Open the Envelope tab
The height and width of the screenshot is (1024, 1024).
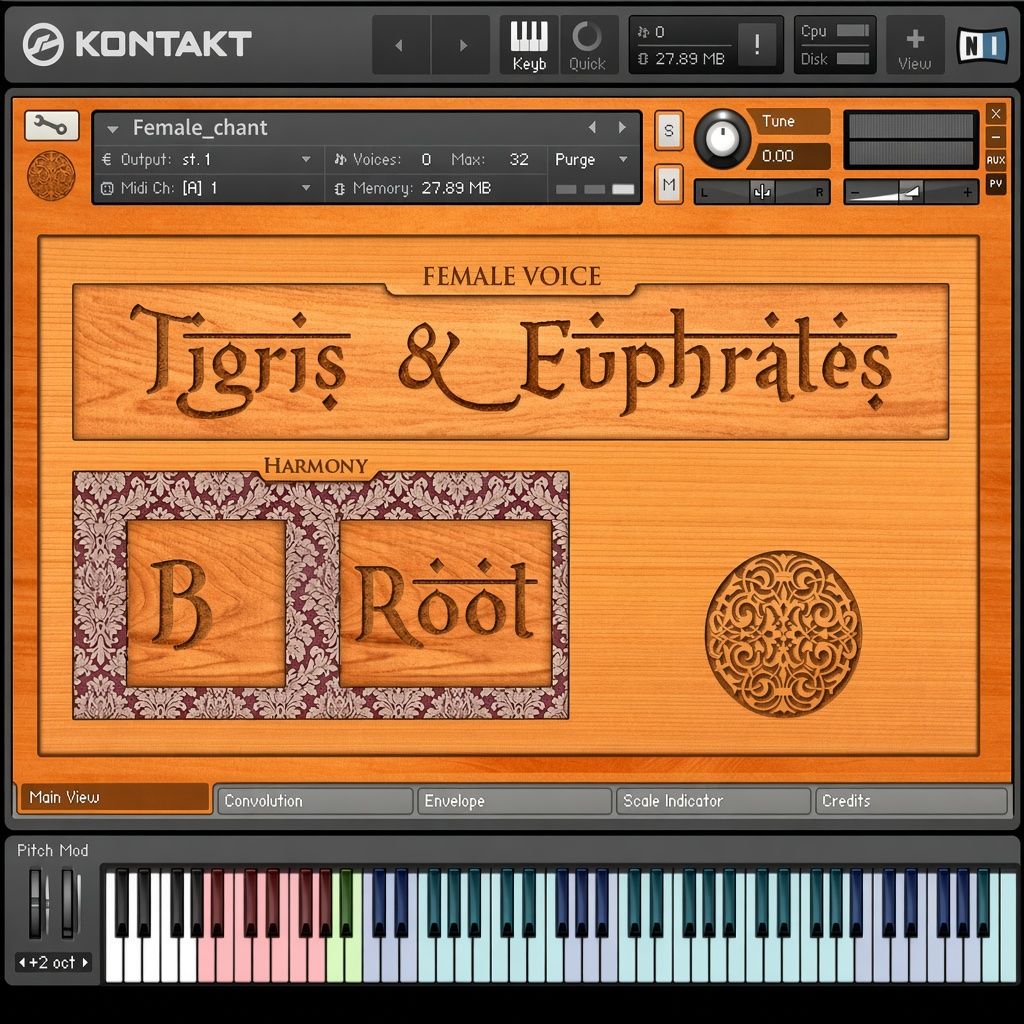tap(515, 801)
